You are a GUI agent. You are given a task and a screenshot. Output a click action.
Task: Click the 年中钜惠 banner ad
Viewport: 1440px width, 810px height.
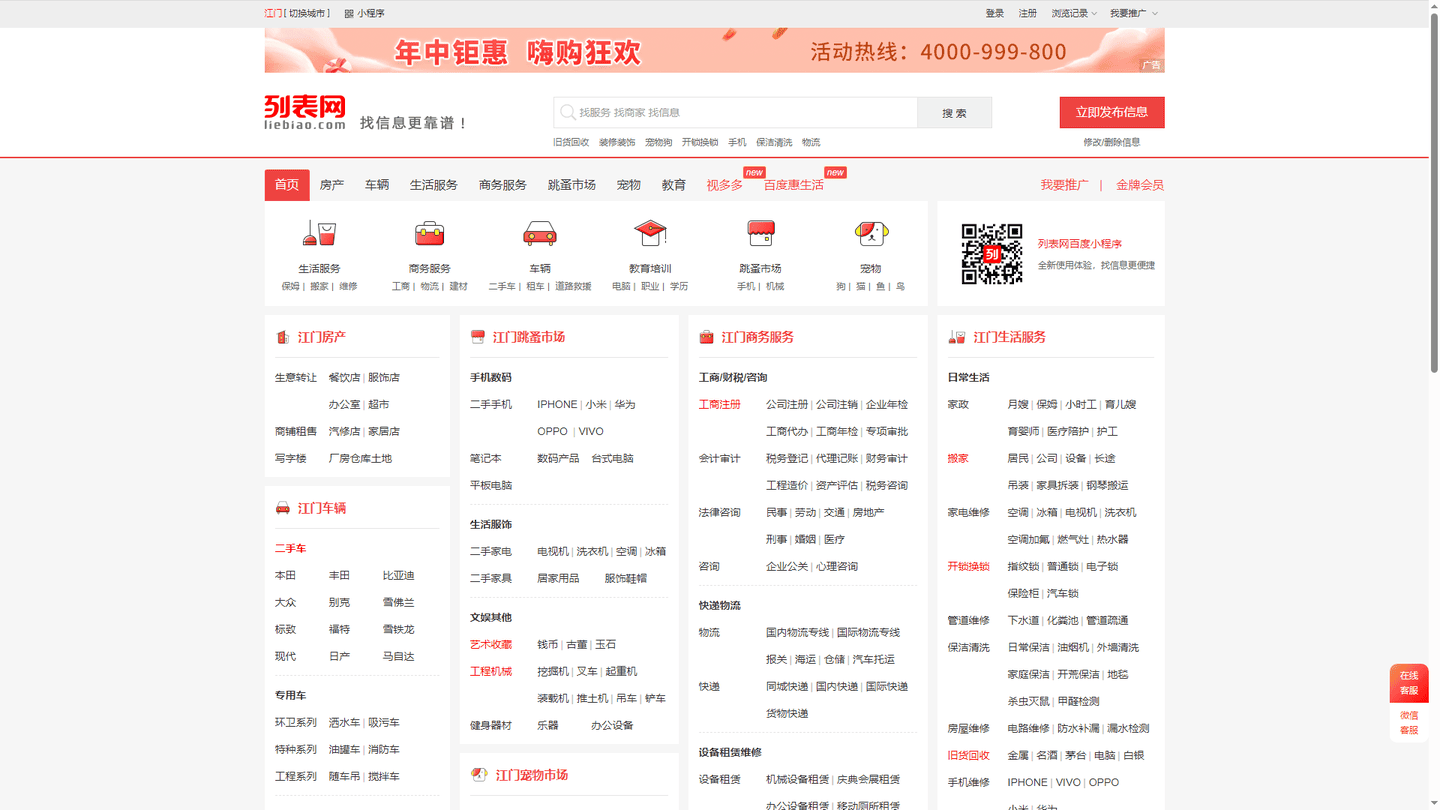pos(714,50)
